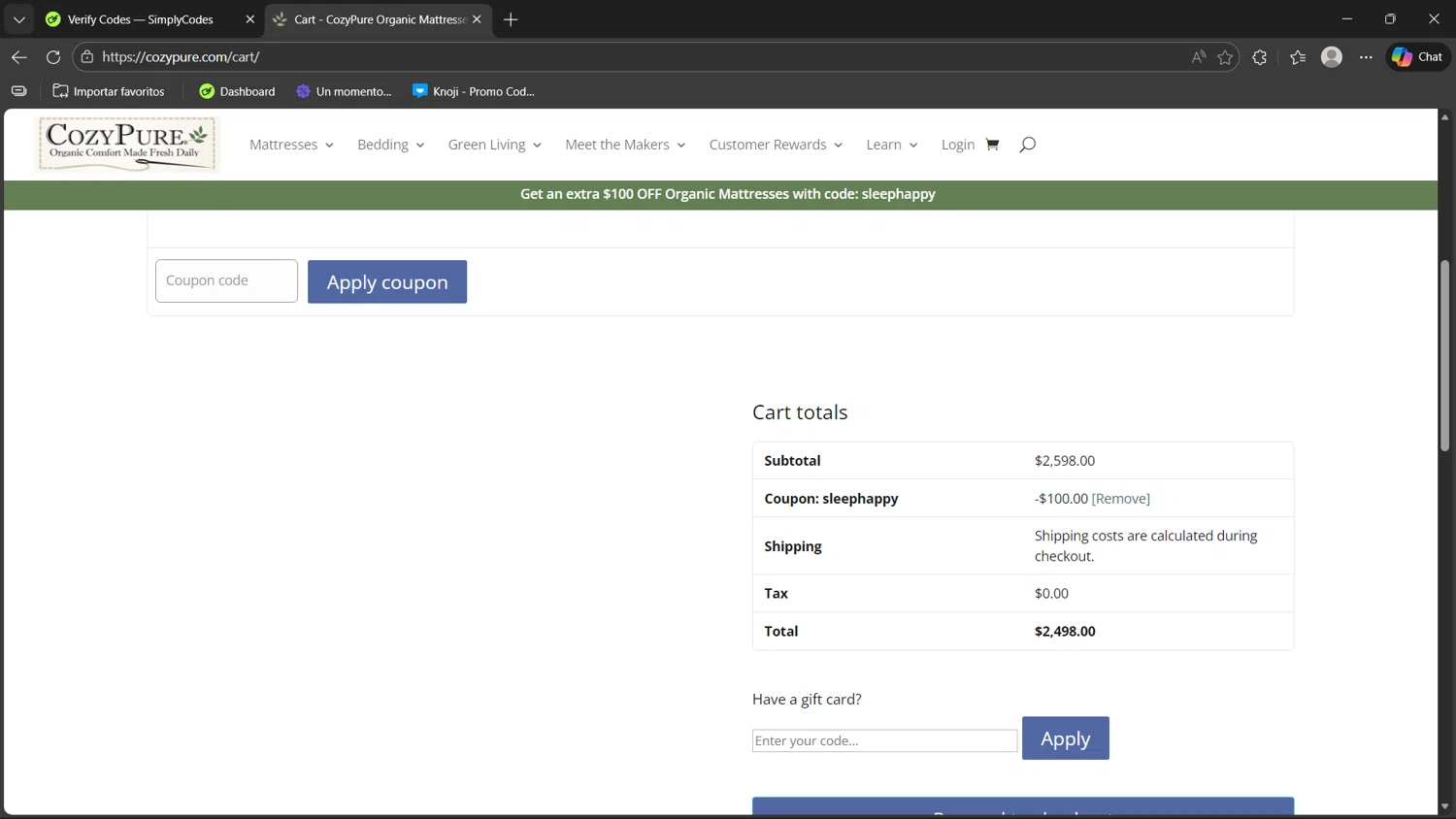Focus the gift card code field
This screenshot has width=1456, height=819.
884,740
